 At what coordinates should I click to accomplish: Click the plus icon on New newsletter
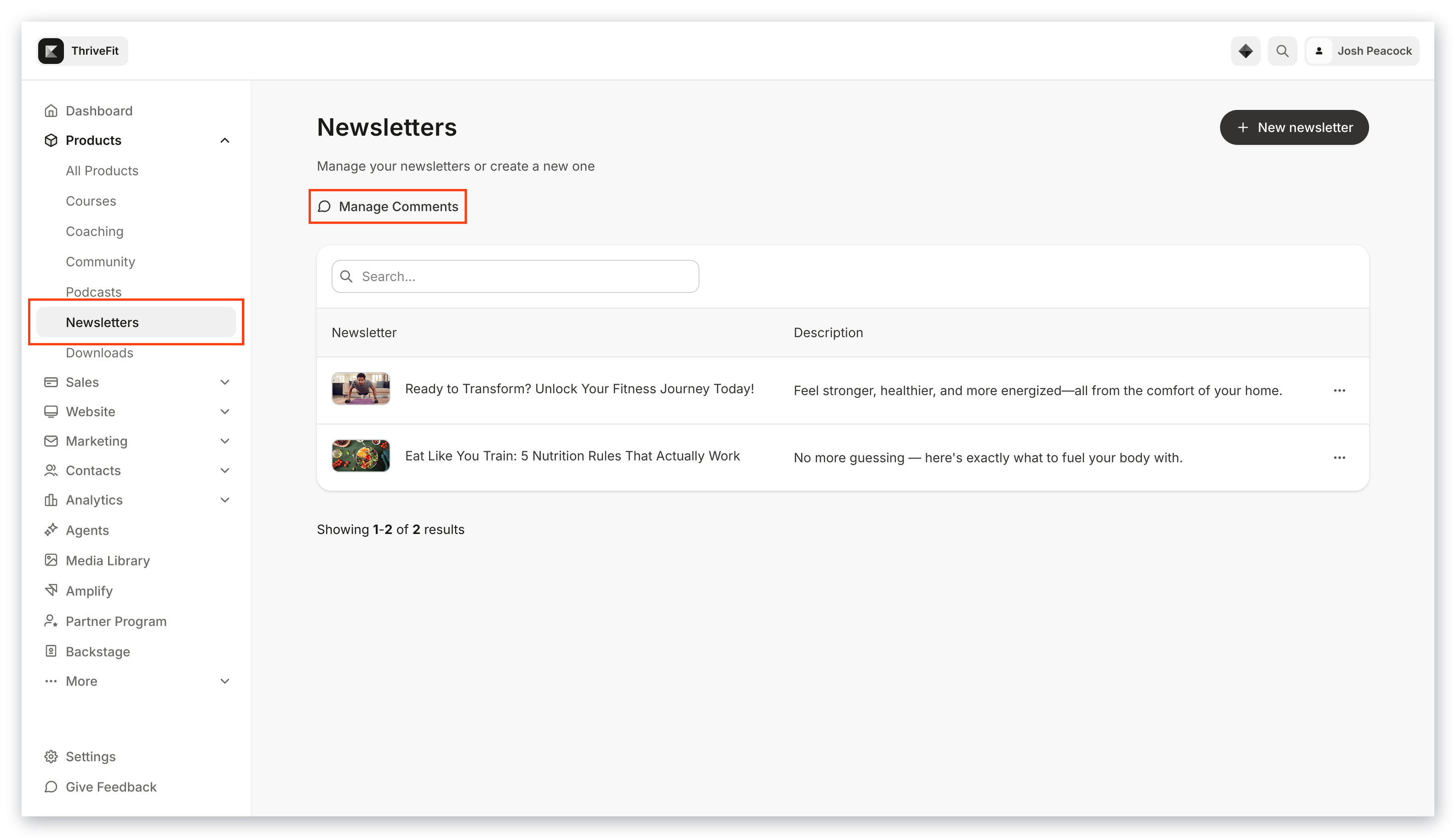[x=1243, y=127]
